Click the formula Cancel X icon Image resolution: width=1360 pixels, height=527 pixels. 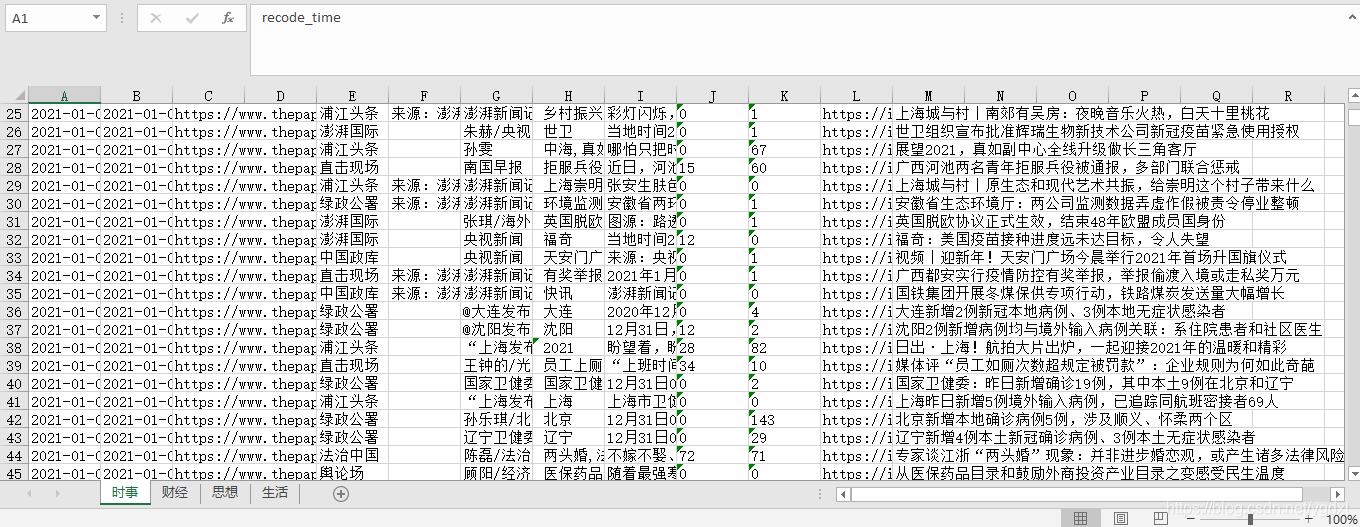pyautogui.click(x=156, y=18)
